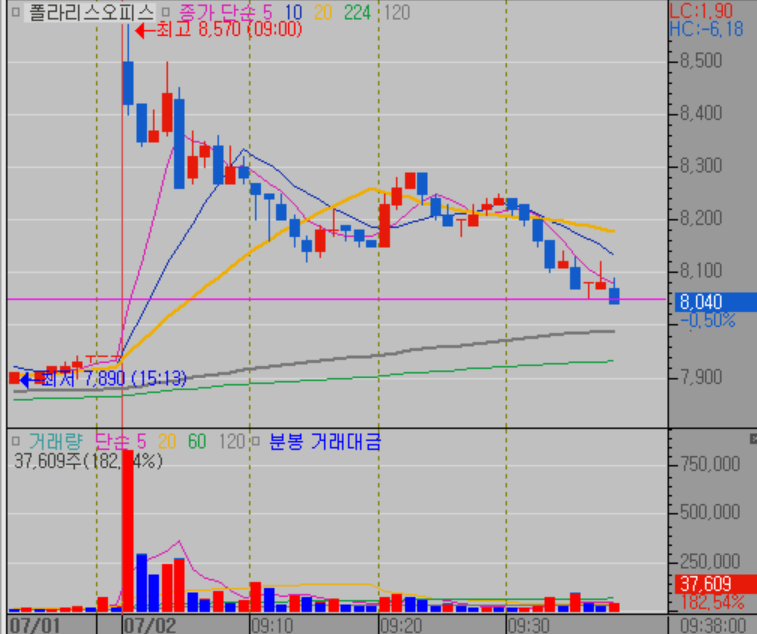This screenshot has height=634, width=757.
Task: Click the LC:1.90 indicator
Action: [x=701, y=11]
